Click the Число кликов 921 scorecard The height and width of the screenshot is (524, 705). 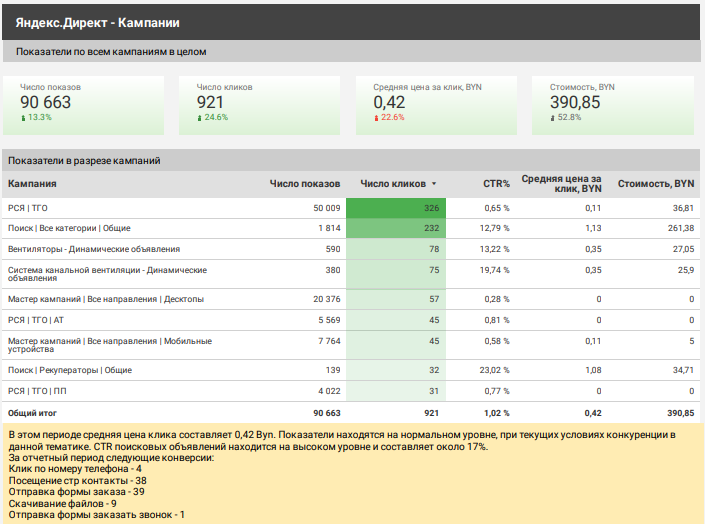pos(260,104)
